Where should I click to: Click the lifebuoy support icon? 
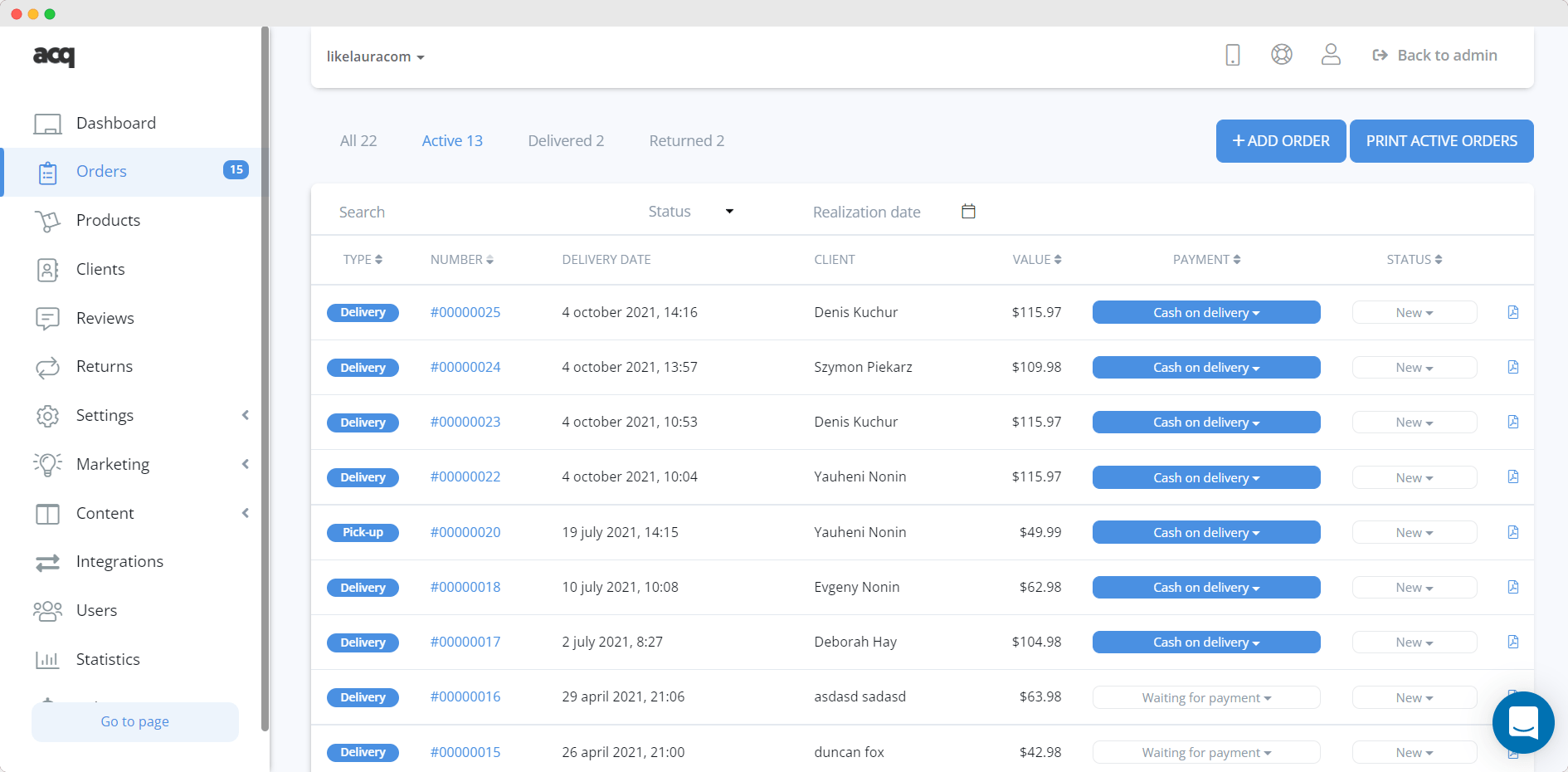1282,55
